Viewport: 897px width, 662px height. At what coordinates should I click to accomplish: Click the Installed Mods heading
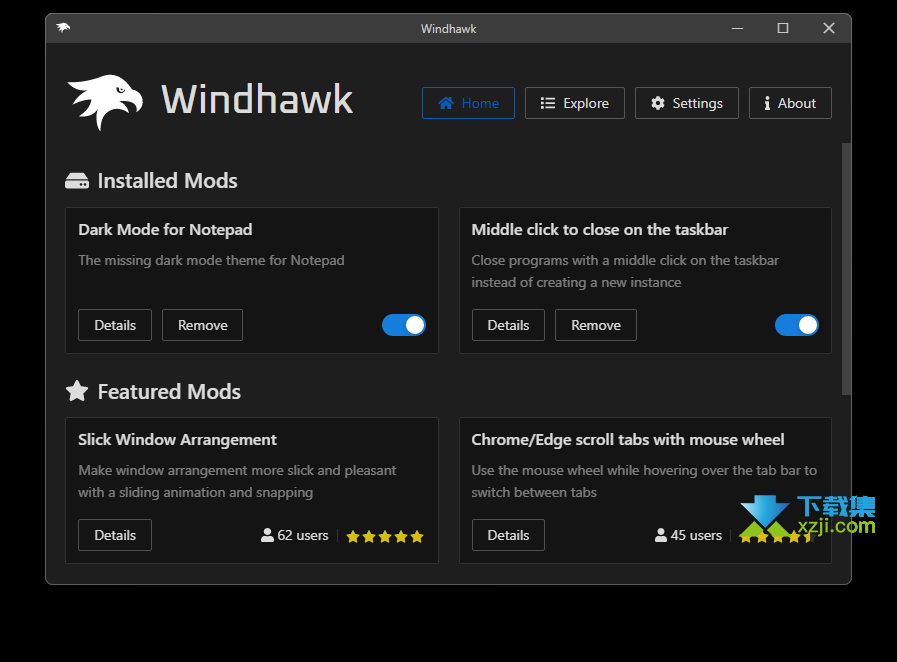point(168,181)
